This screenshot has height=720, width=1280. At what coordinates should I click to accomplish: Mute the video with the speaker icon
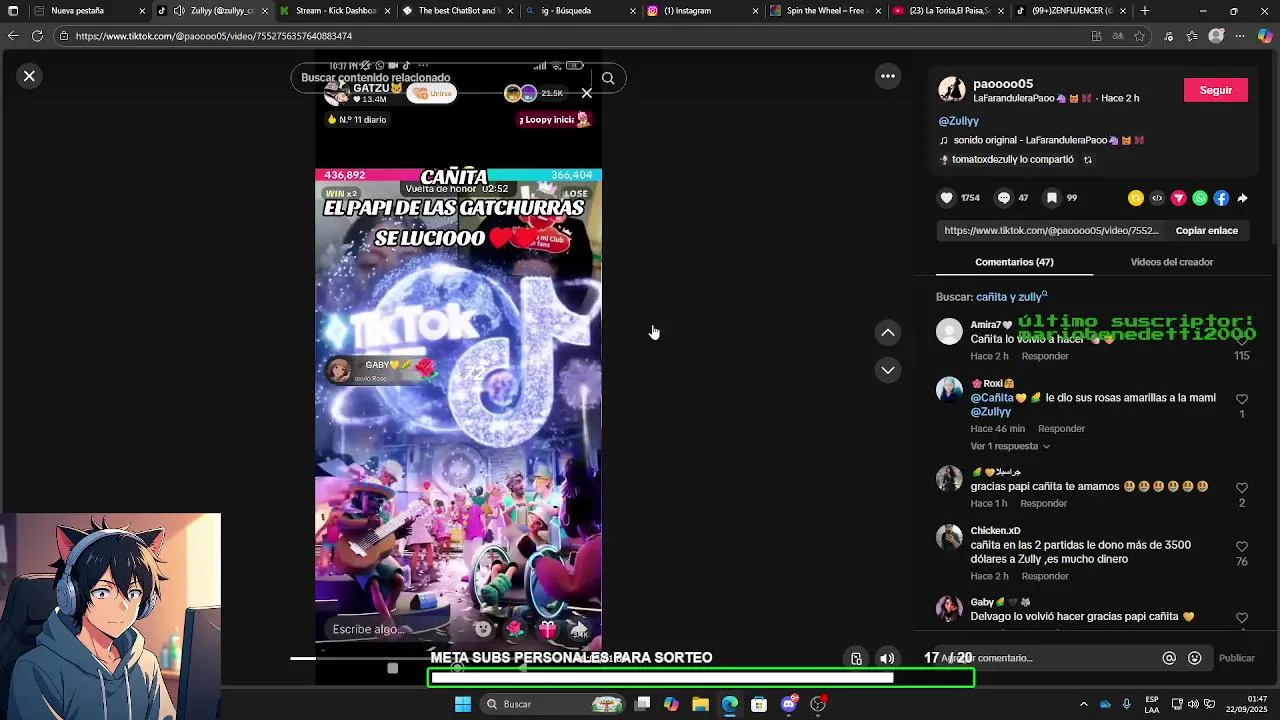click(887, 658)
